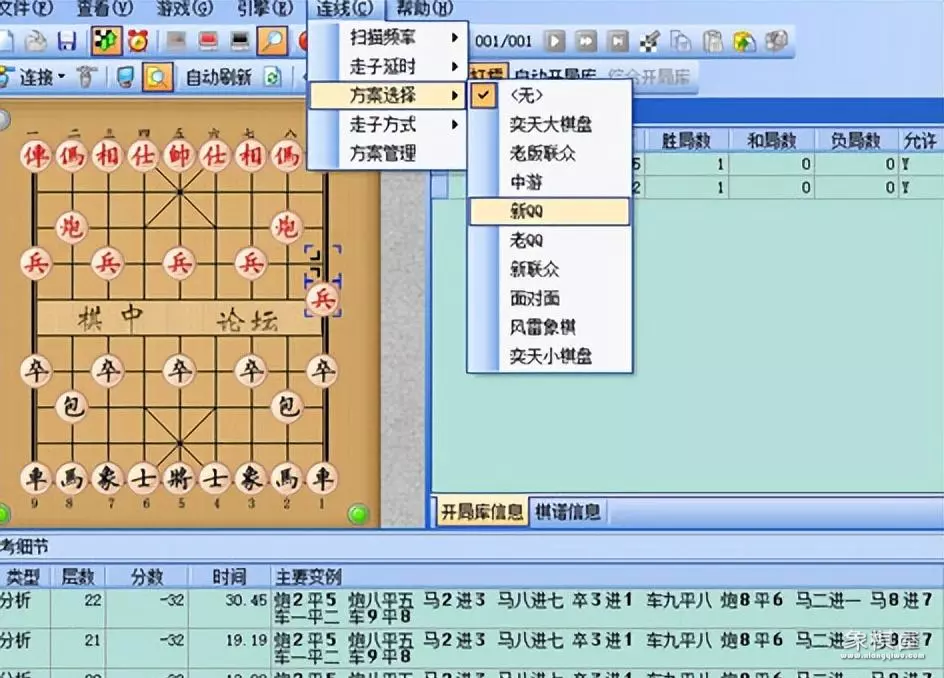Click the chessboard with green arrow icon
Image resolution: width=944 pixels, height=678 pixels.
pyautogui.click(x=105, y=41)
